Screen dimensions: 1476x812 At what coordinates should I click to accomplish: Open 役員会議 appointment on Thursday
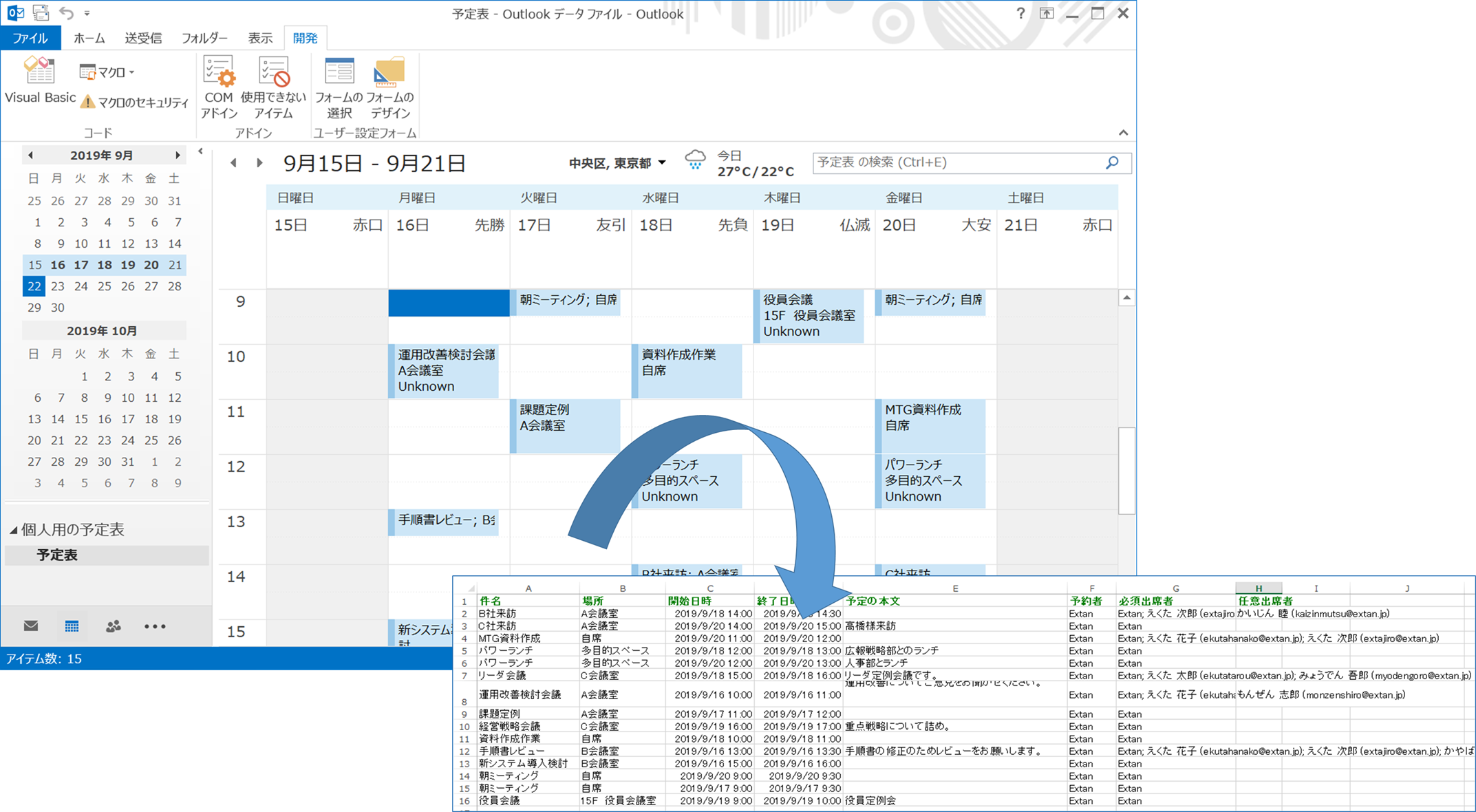tap(809, 316)
